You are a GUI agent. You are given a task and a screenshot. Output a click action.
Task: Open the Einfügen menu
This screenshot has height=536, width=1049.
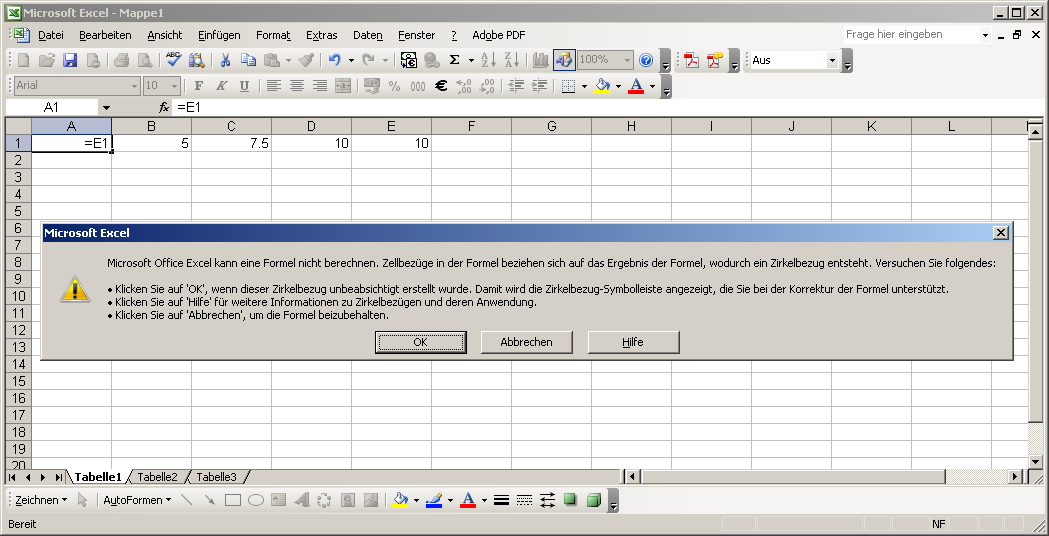click(219, 35)
